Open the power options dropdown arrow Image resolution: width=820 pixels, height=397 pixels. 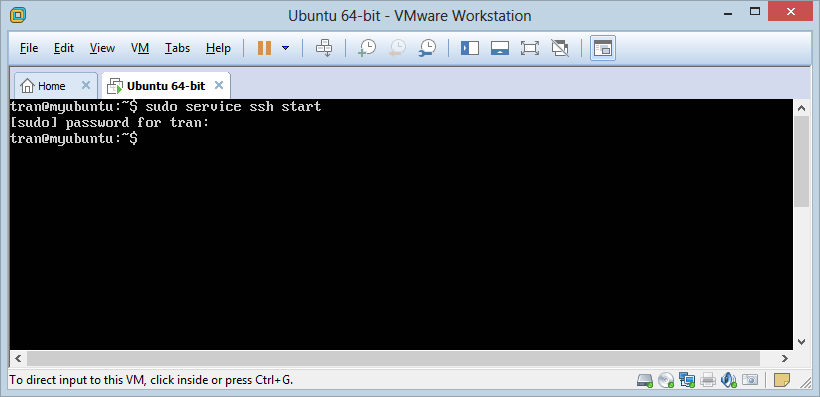[x=286, y=48]
